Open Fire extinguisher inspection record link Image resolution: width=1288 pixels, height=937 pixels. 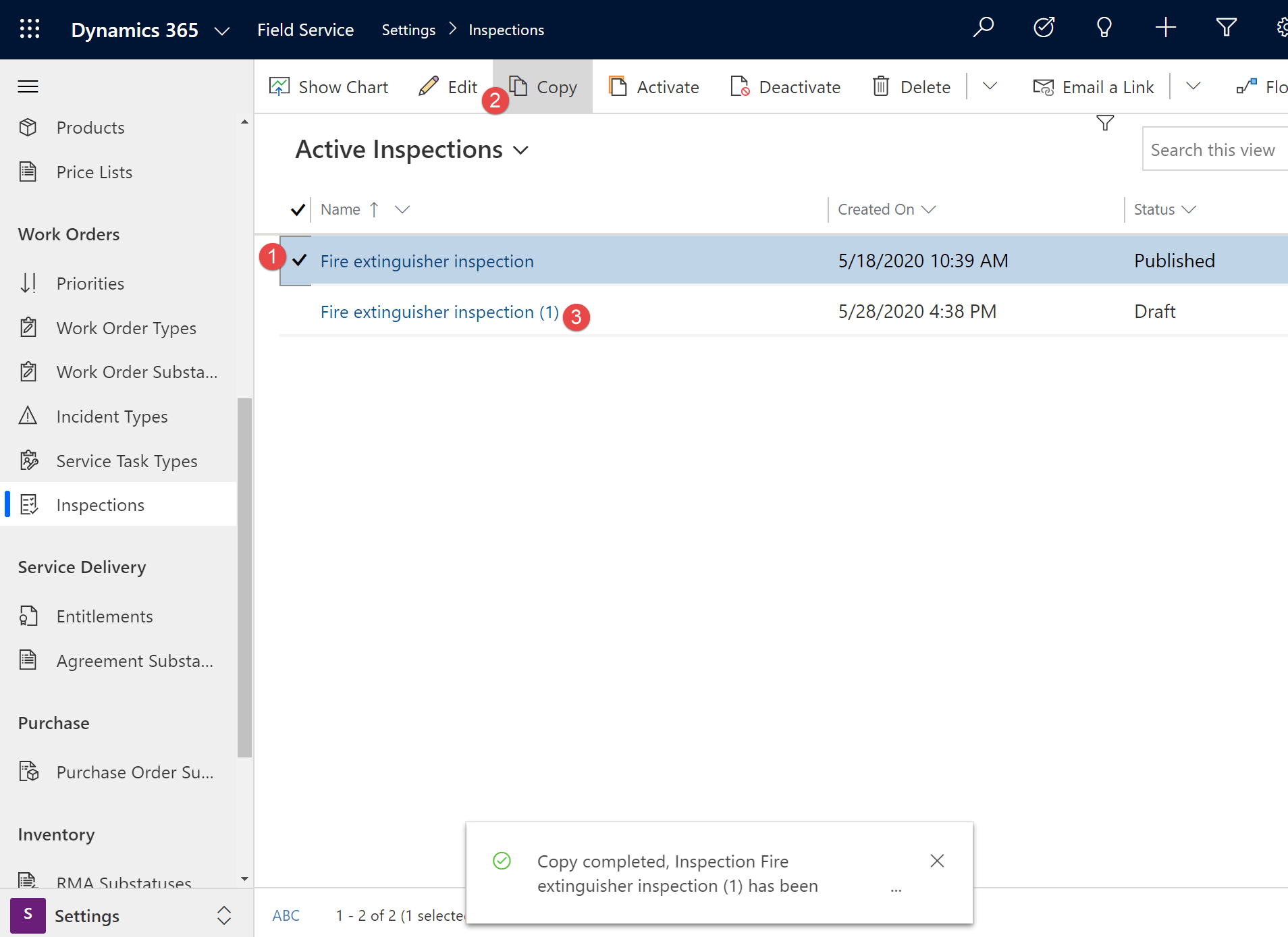coord(427,261)
